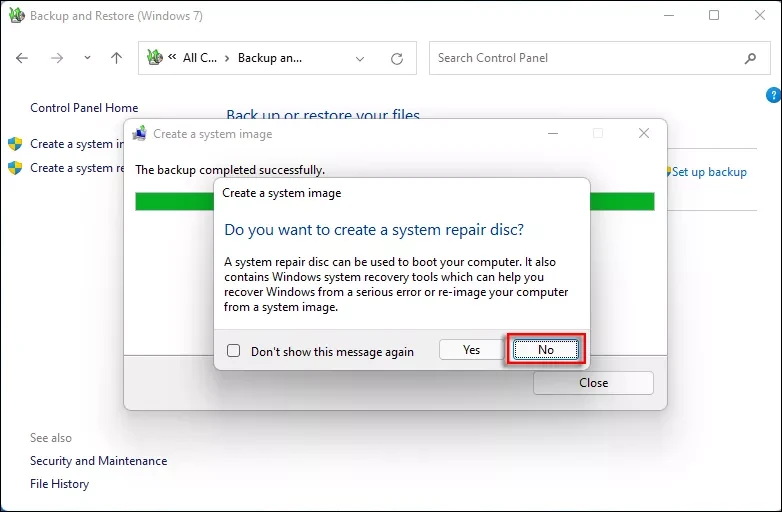This screenshot has width=782, height=512.
Task: Minimize the Backup and Restore main window
Action: click(669, 15)
